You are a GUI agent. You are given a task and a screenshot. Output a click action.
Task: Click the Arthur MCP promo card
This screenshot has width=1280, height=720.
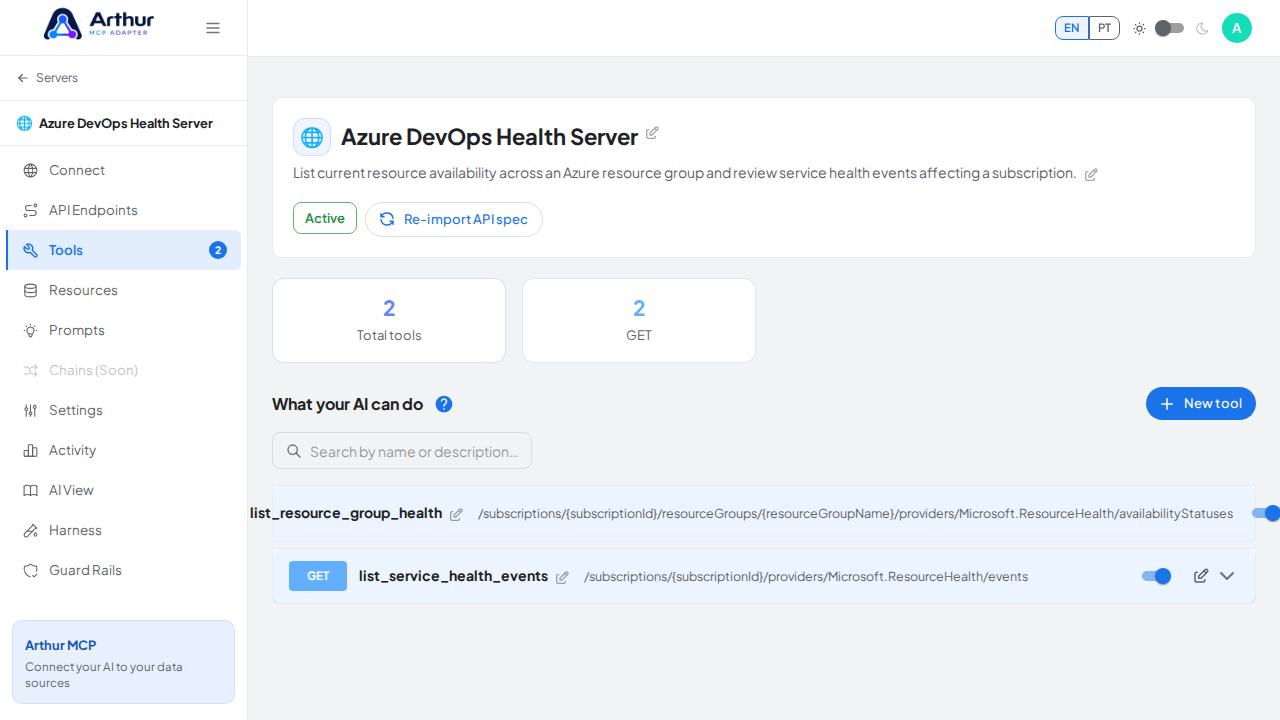coord(123,662)
